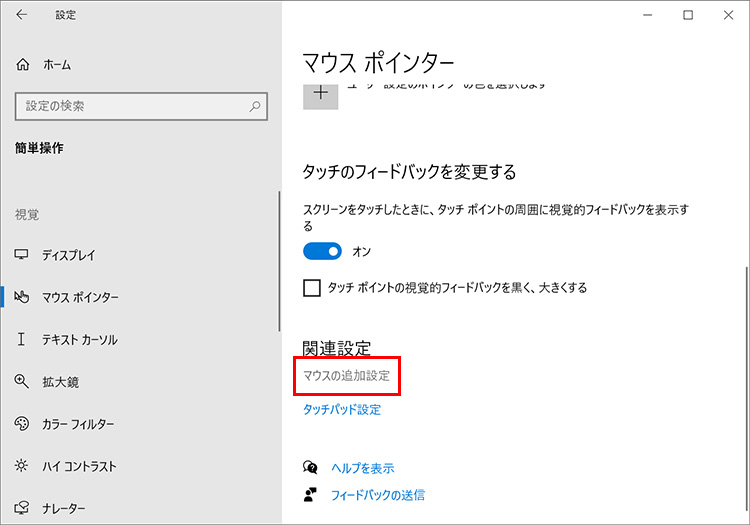
Task: Click the back arrow in title bar
Action: pos(22,15)
